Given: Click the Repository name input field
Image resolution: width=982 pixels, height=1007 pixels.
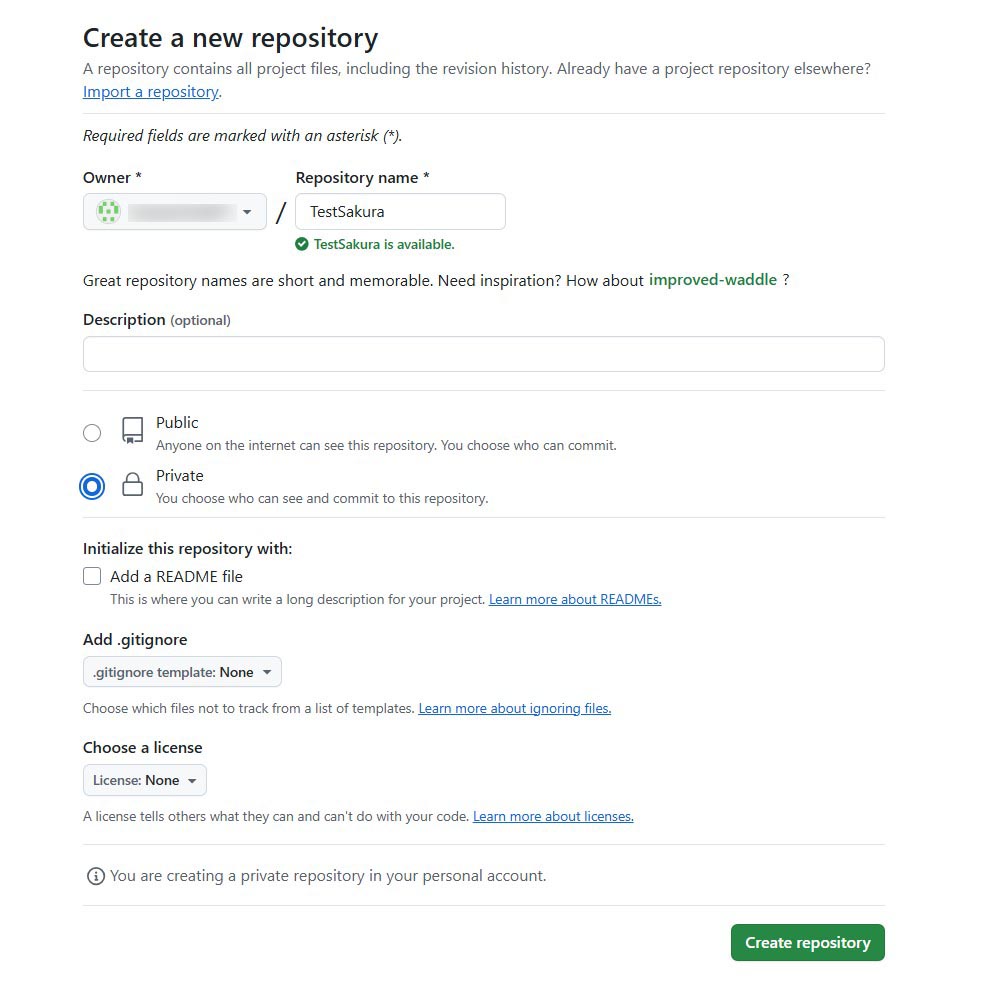Looking at the screenshot, I should pos(400,212).
